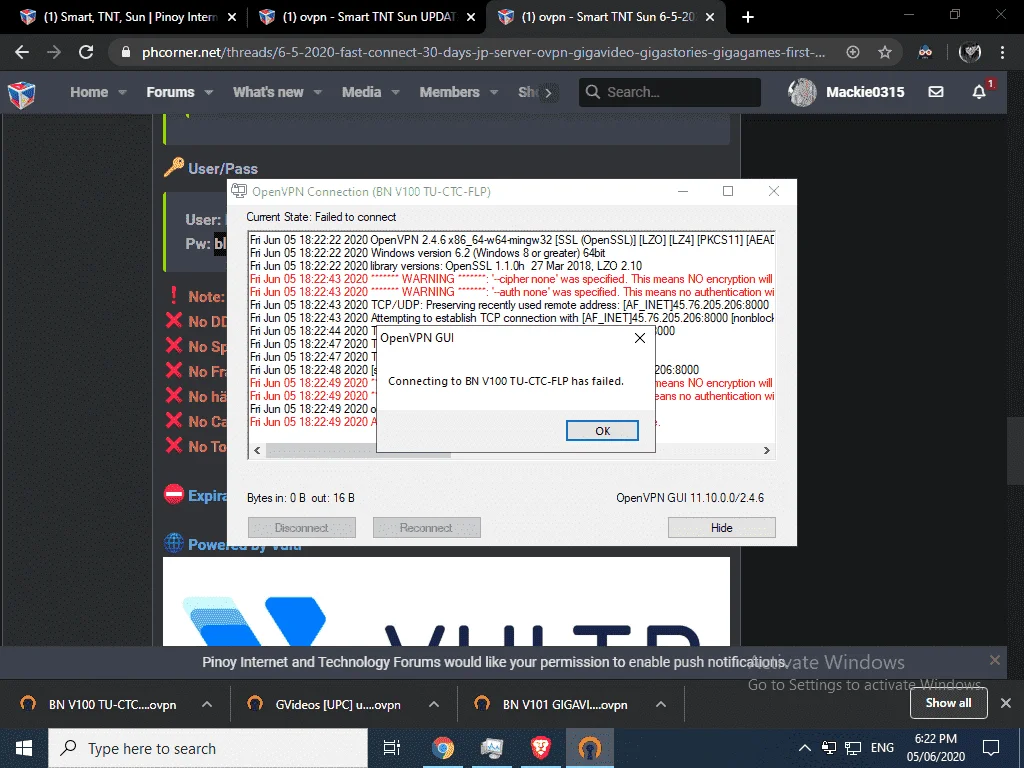Click the phcorner site logo
The image size is (1024, 768).
22,93
